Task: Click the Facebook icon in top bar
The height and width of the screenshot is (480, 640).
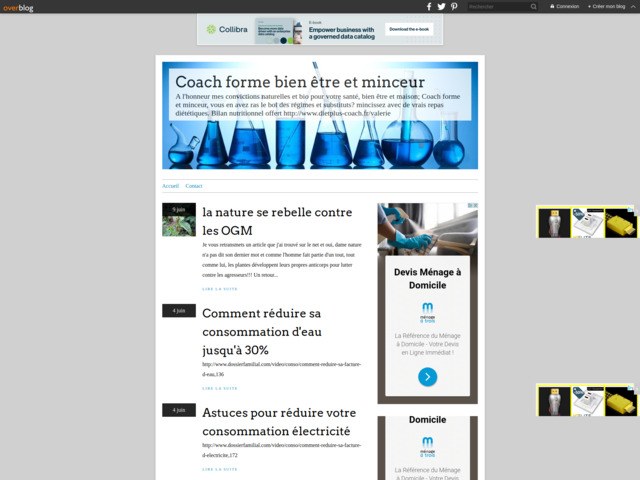Action: point(430,6)
